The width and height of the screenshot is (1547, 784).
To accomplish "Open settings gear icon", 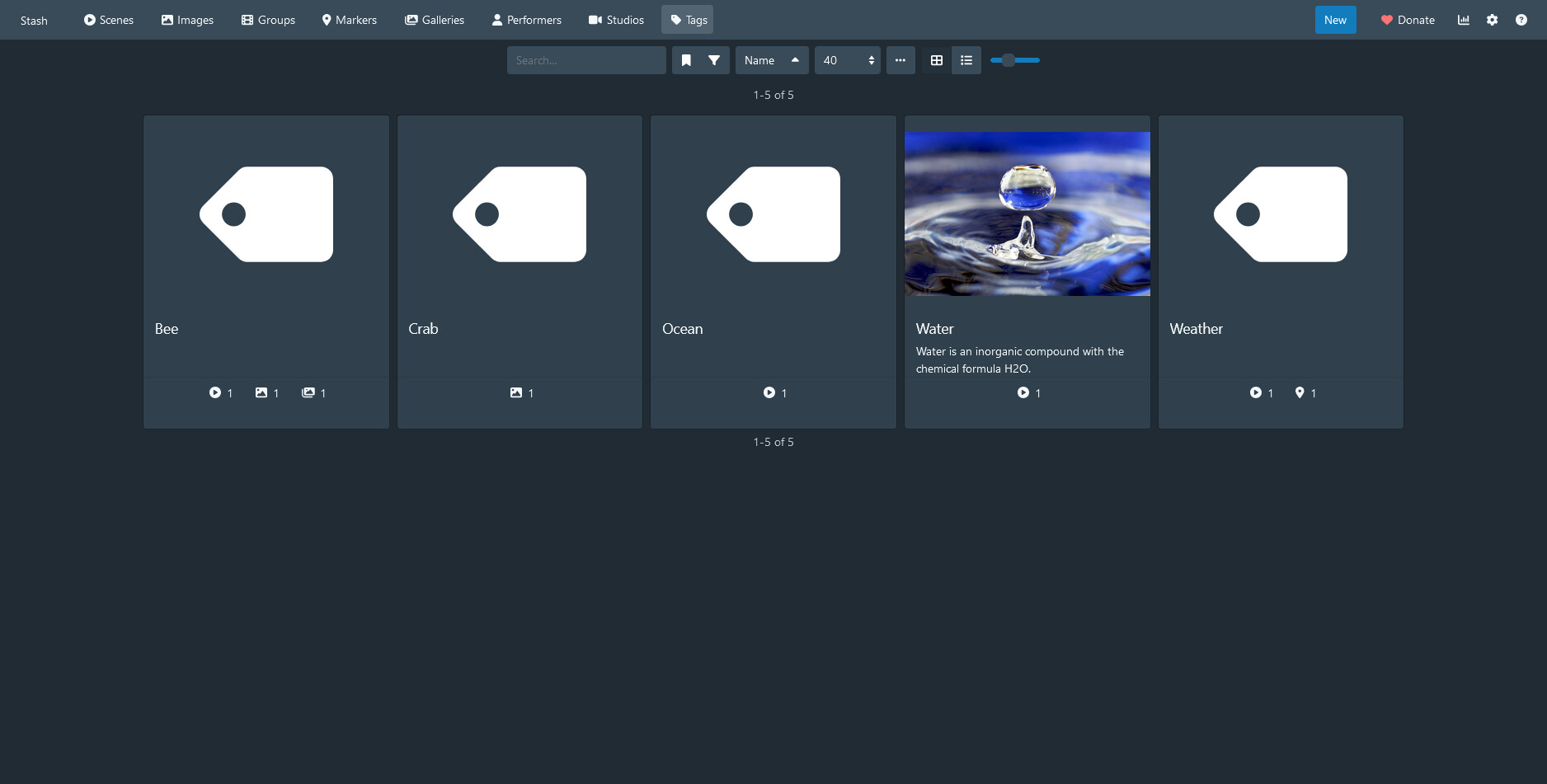I will (1492, 20).
